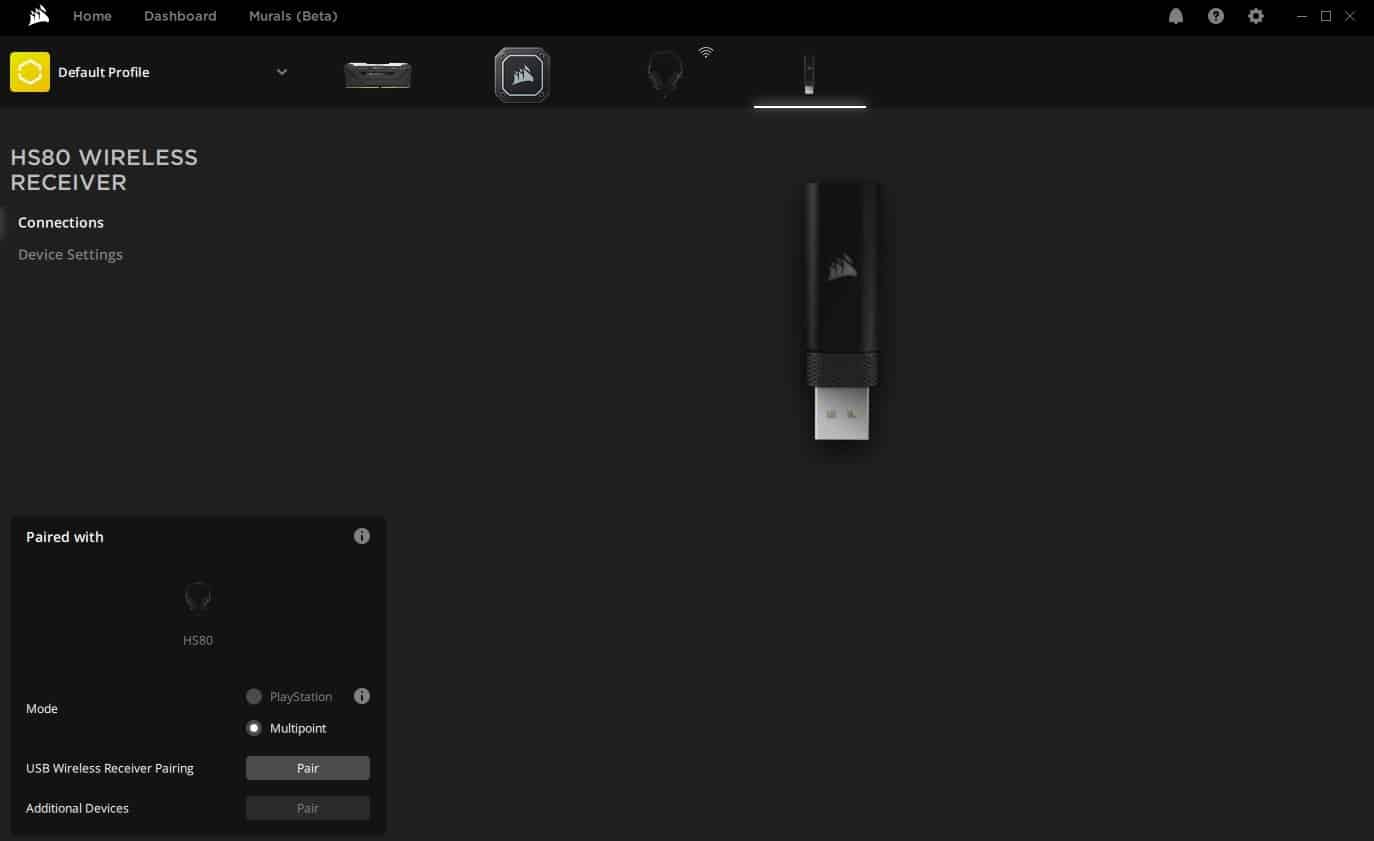
Task: Click the headset wireless signal indicator
Action: [706, 52]
